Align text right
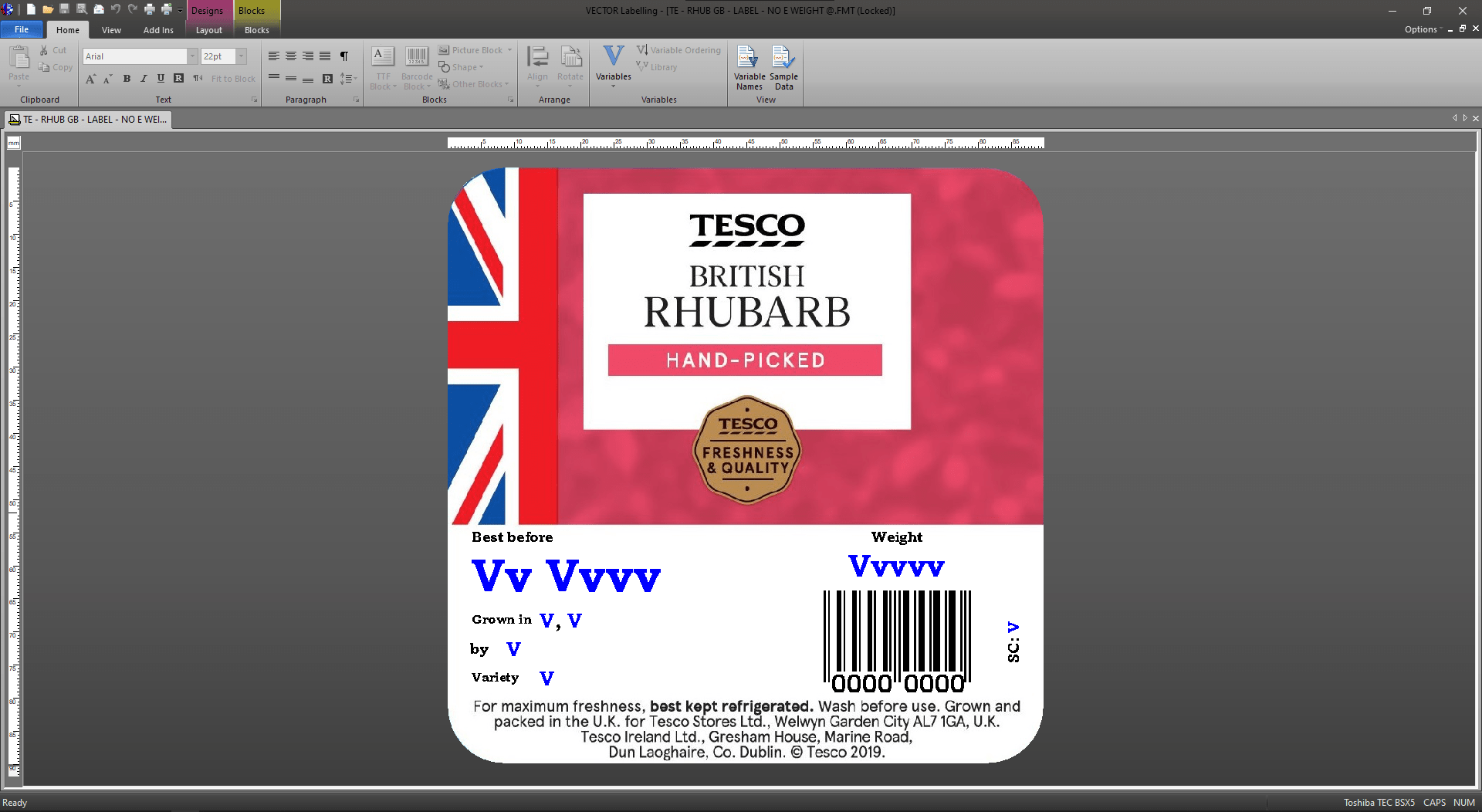The height and width of the screenshot is (812, 1482). click(308, 56)
